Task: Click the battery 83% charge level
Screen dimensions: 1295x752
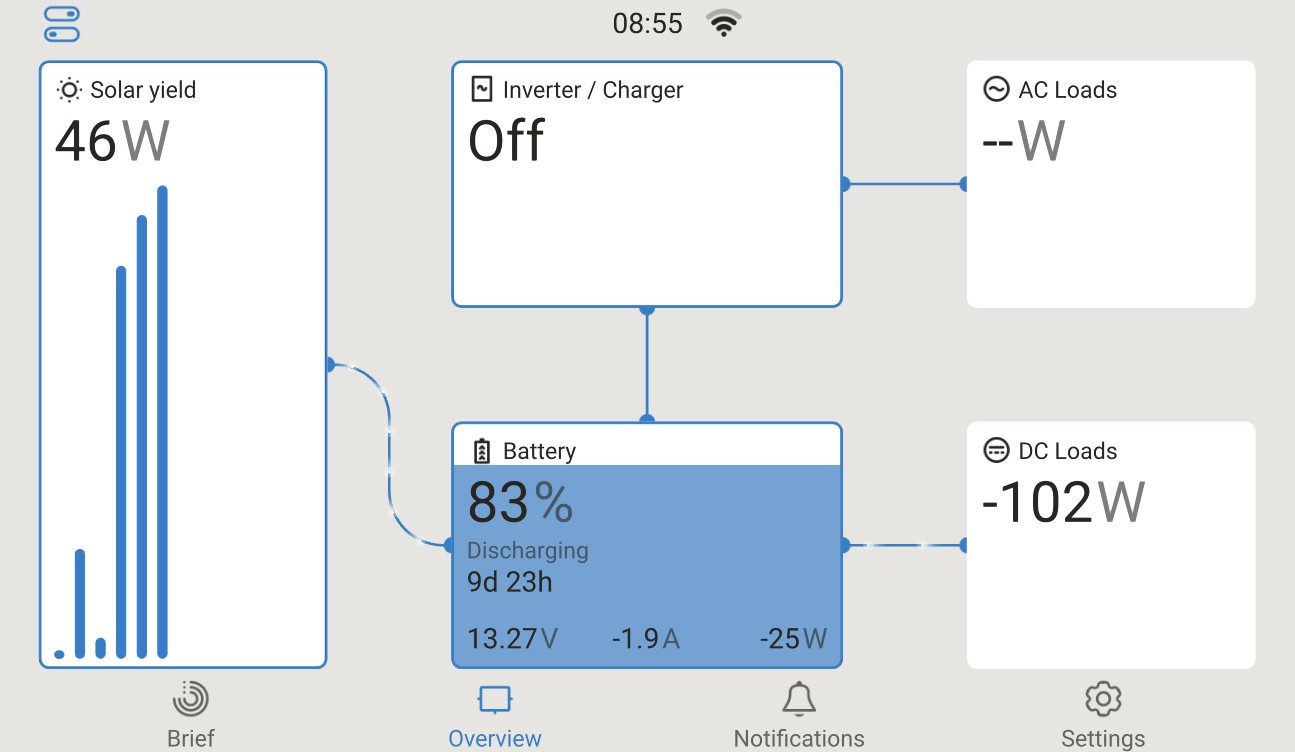Action: pos(520,503)
